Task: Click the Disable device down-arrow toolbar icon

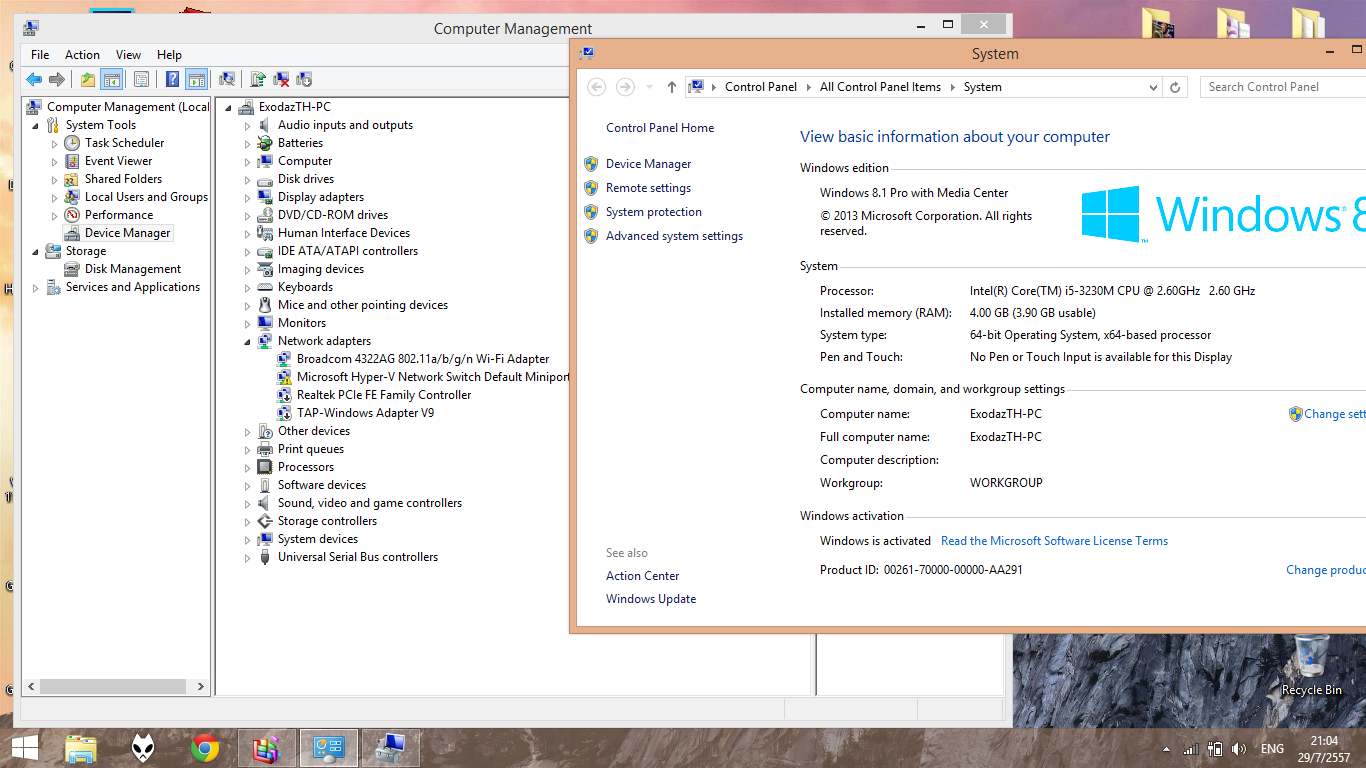Action: click(305, 80)
